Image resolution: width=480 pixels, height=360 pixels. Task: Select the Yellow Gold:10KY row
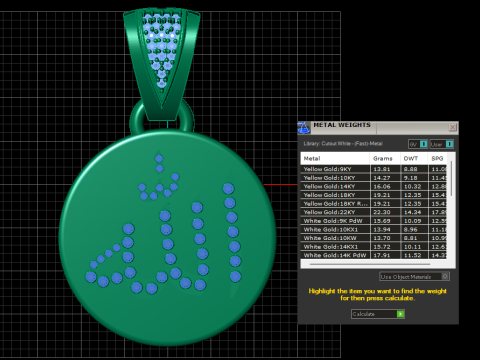point(374,178)
